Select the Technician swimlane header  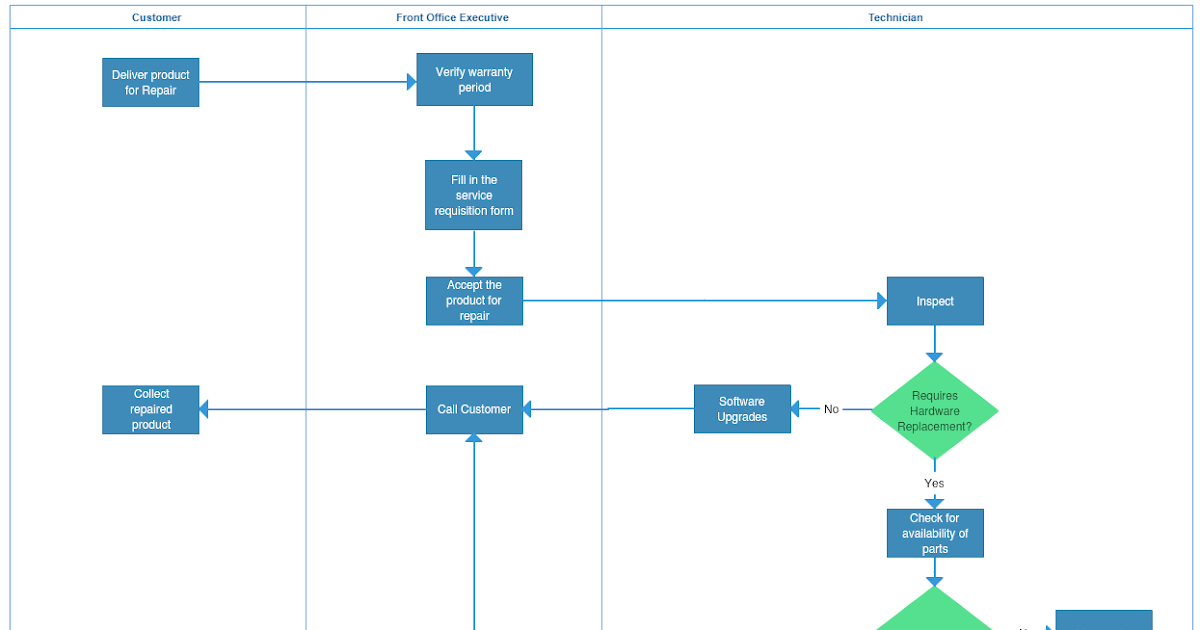(895, 17)
